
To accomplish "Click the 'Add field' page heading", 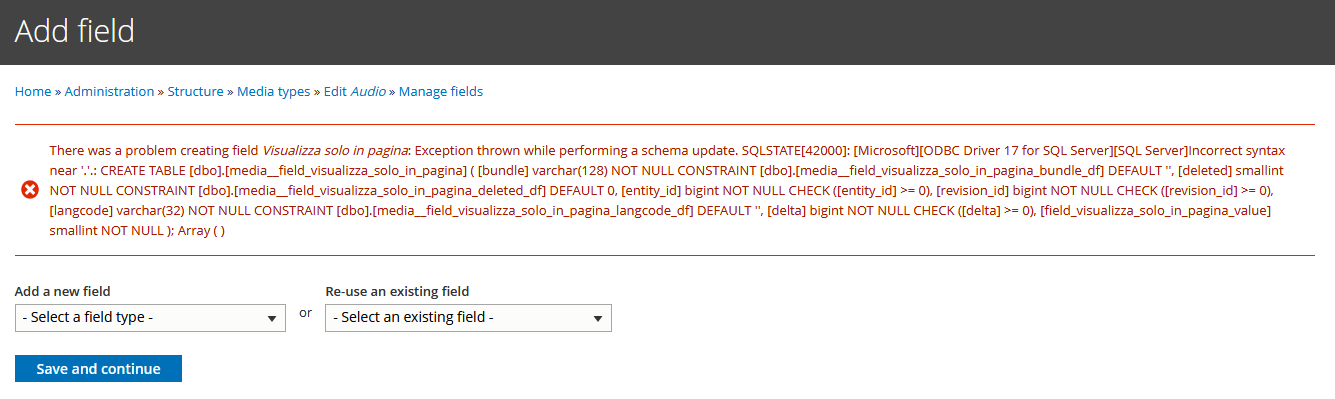I will pyautogui.click(x=75, y=31).
